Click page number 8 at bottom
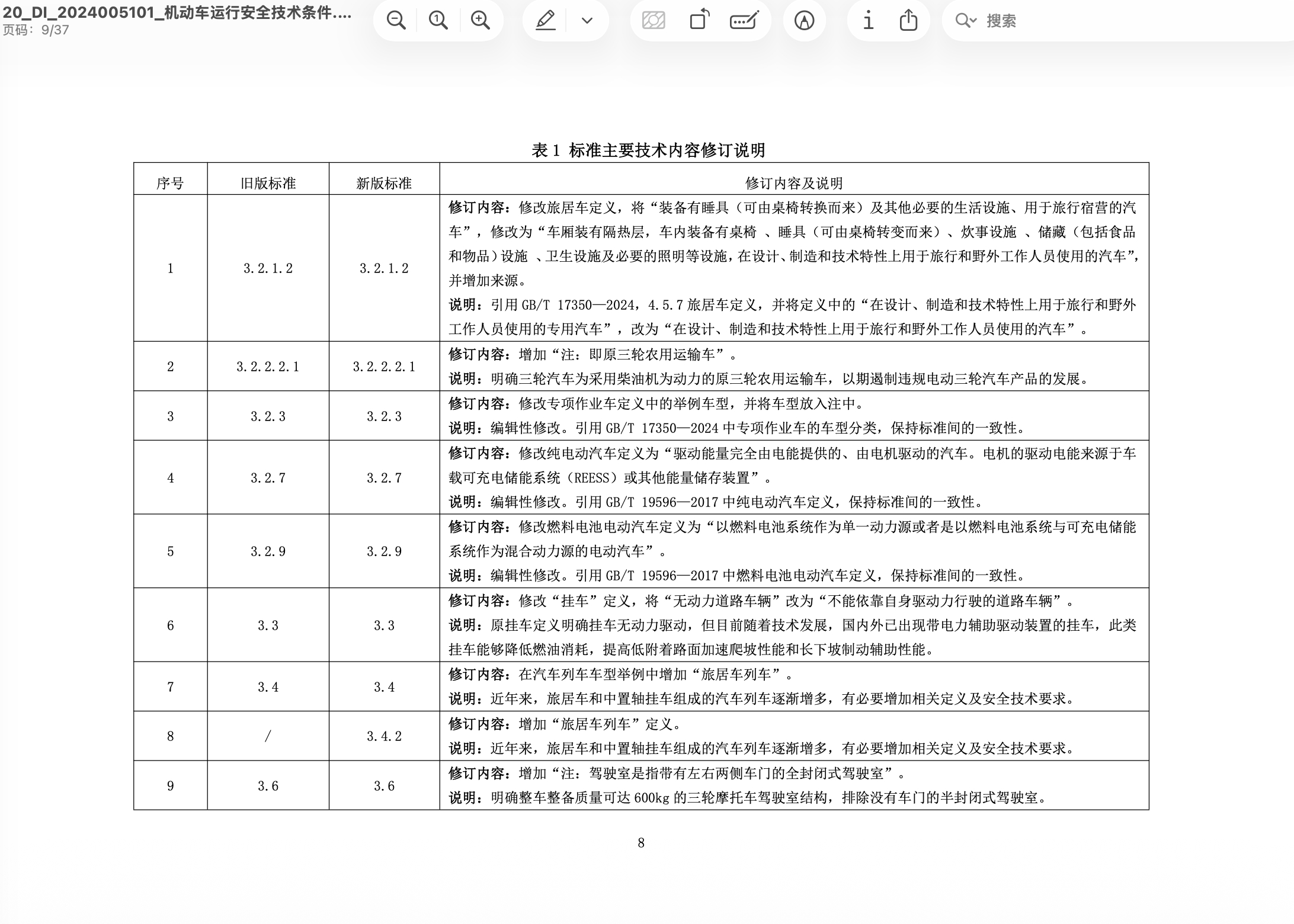Viewport: 1294px width, 924px height. [640, 843]
